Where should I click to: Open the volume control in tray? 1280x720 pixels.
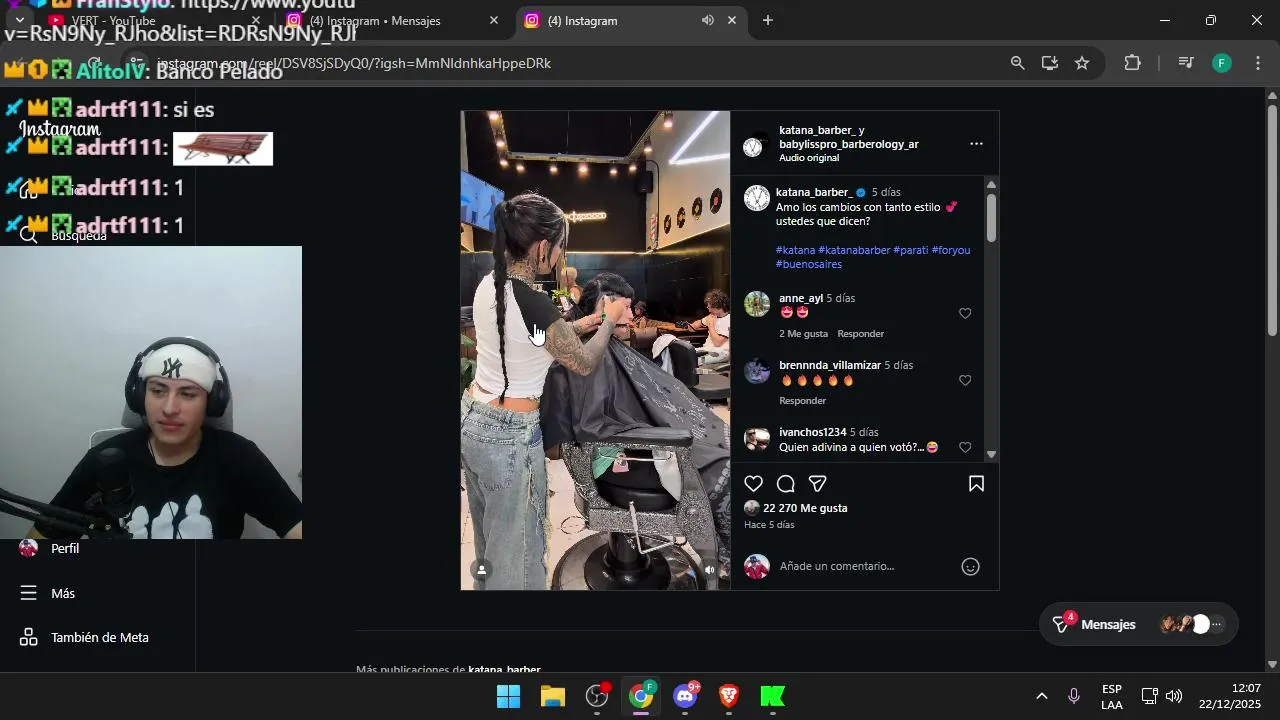point(1174,696)
